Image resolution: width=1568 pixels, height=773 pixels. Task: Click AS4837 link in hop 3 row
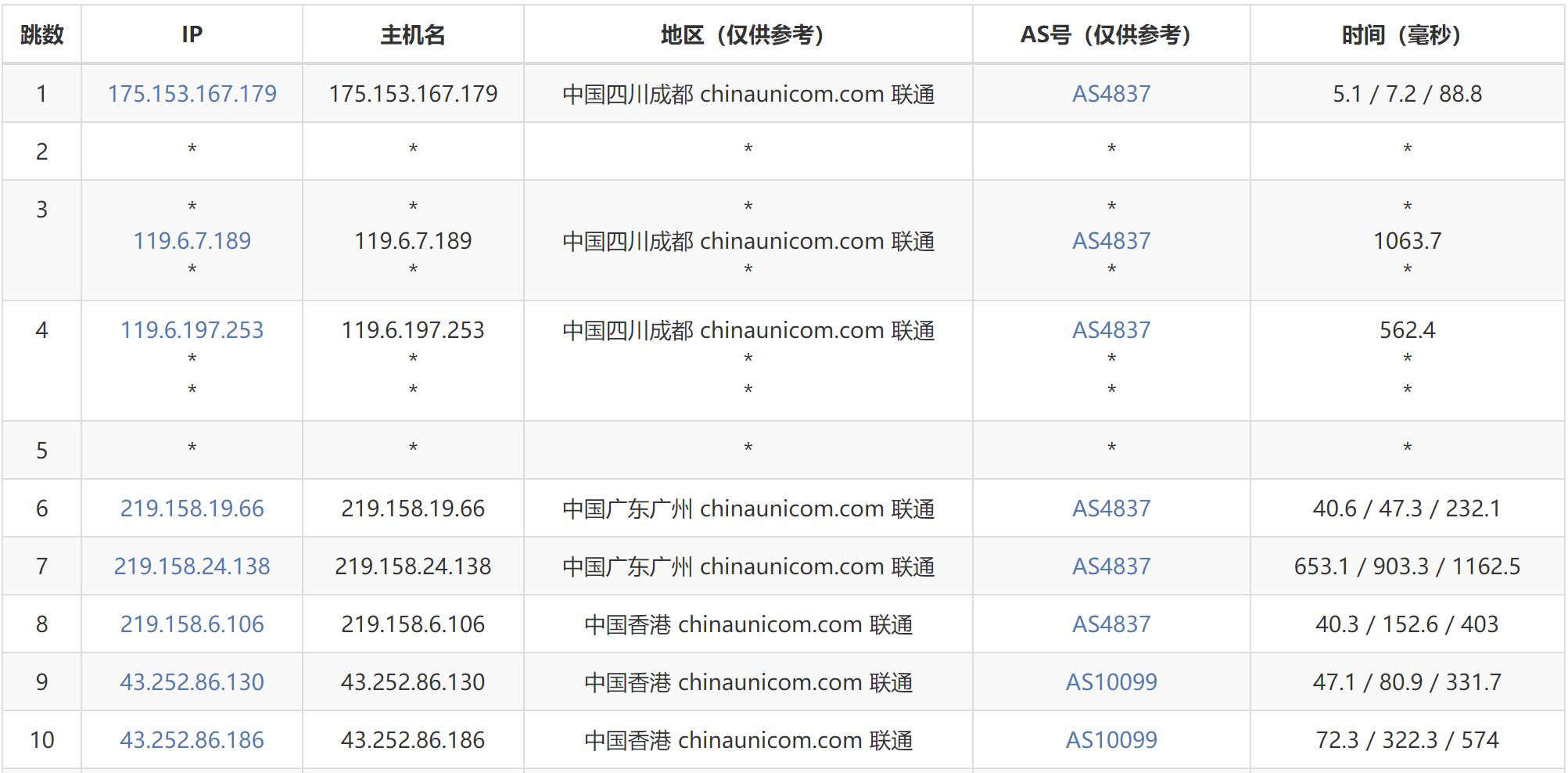(x=1111, y=241)
